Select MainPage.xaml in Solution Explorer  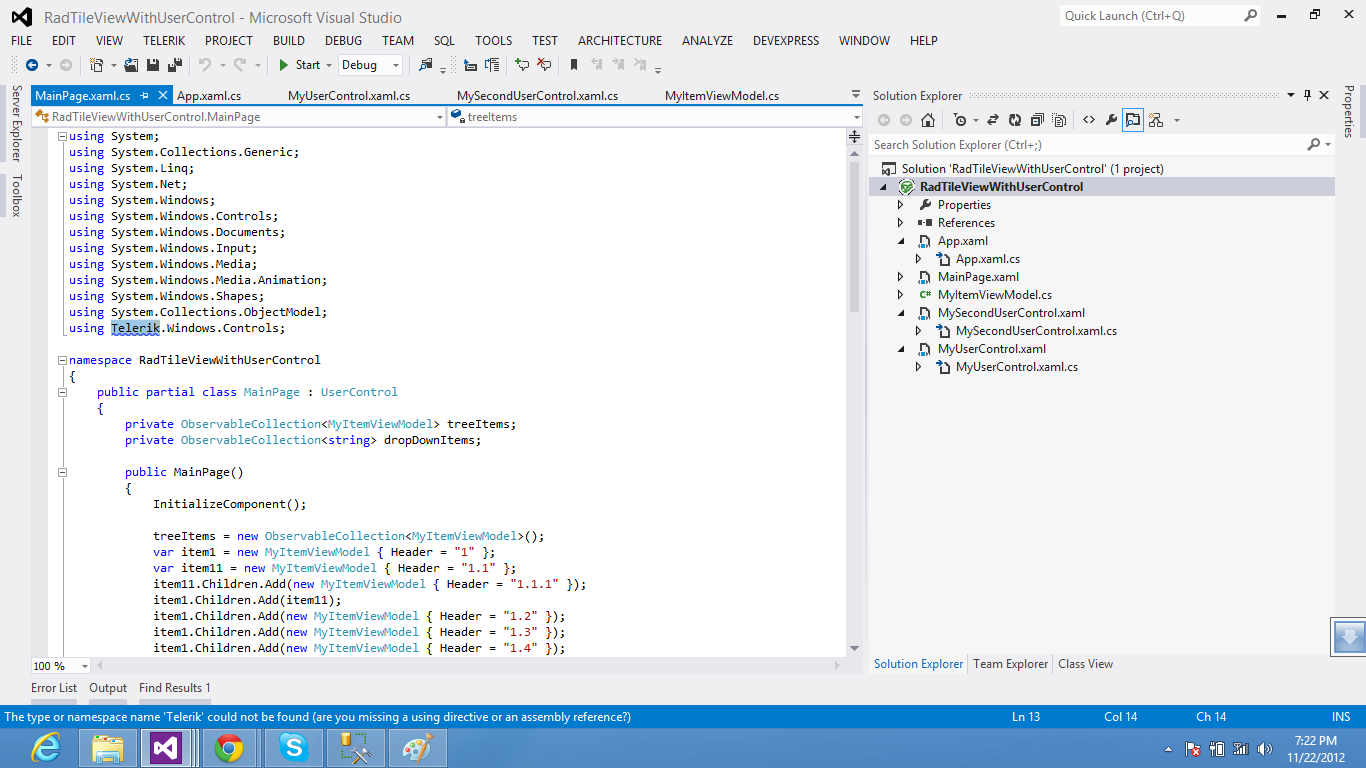click(x=978, y=277)
